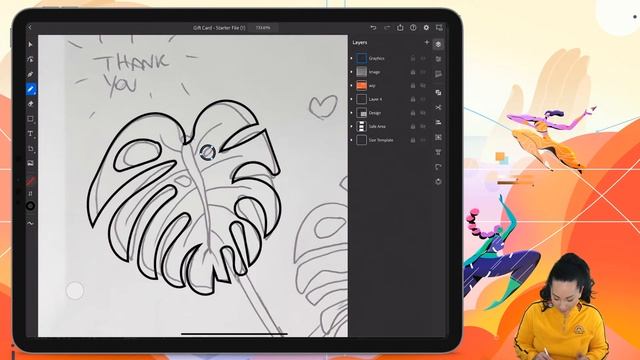Select the highlighted Pencil tool
This screenshot has height=360, width=640.
tap(31, 89)
